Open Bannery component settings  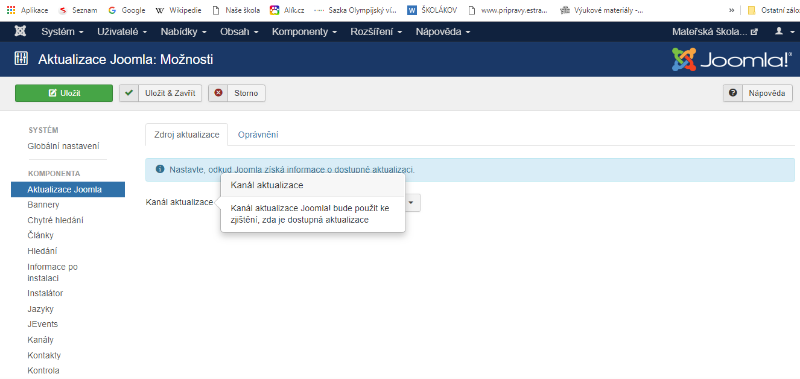click(x=43, y=205)
